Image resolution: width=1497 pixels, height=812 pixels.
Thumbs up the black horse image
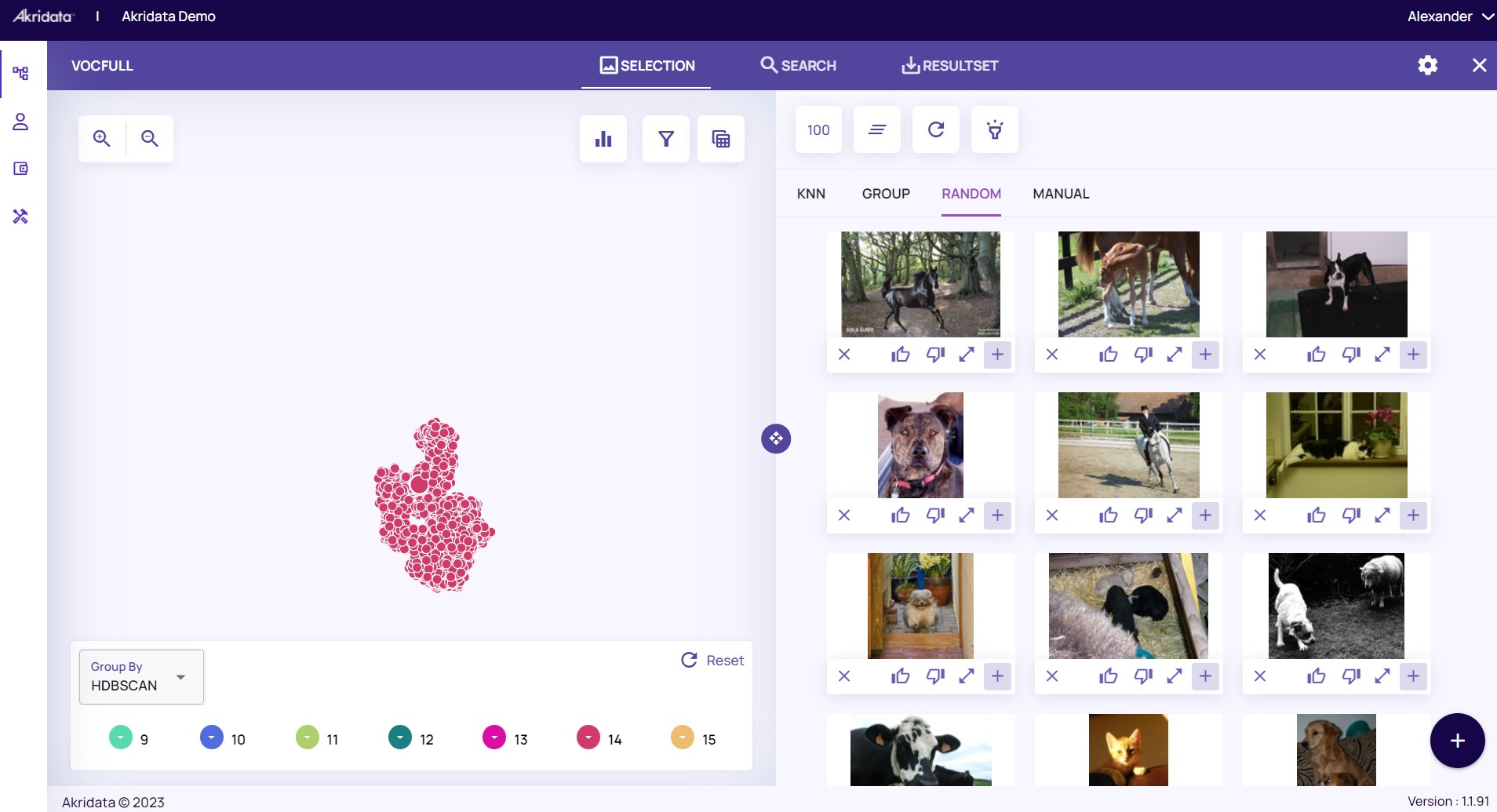point(901,355)
